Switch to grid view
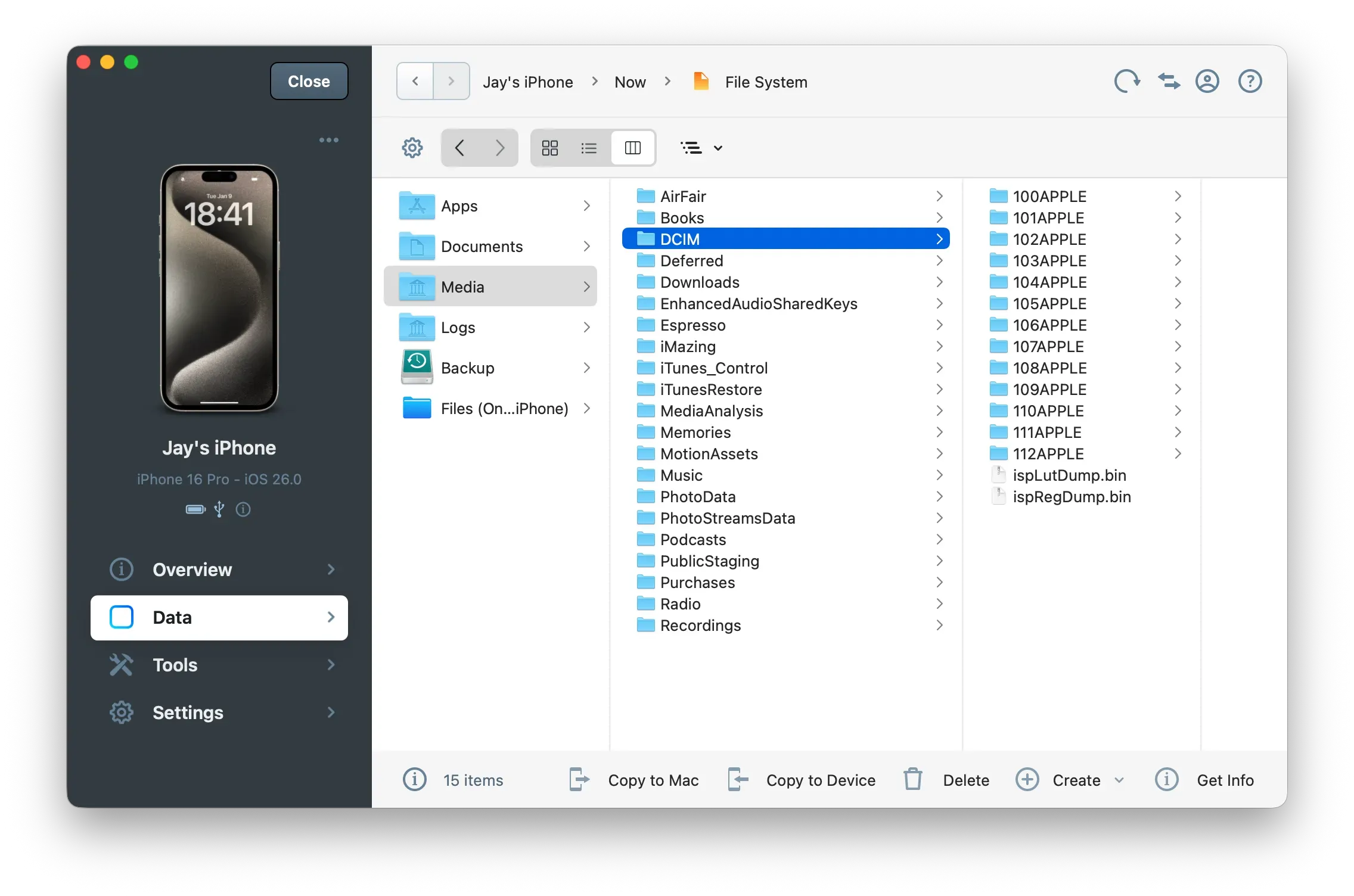The height and width of the screenshot is (896, 1354). (x=549, y=148)
